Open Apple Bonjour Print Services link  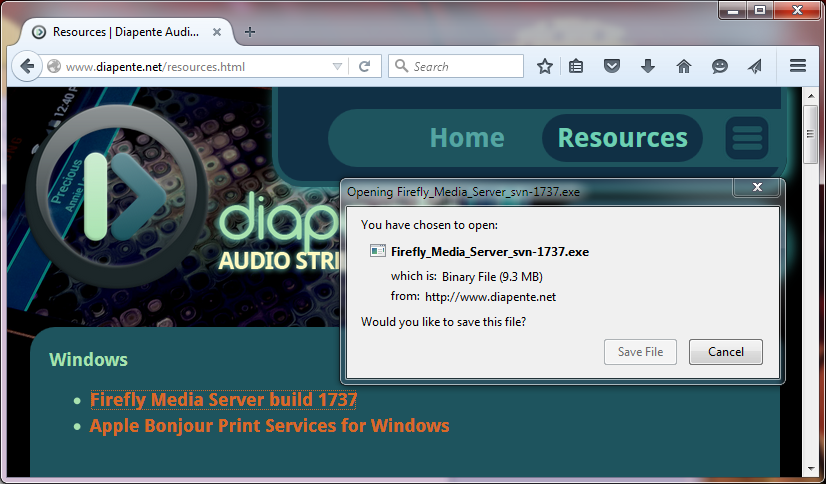tap(269, 426)
